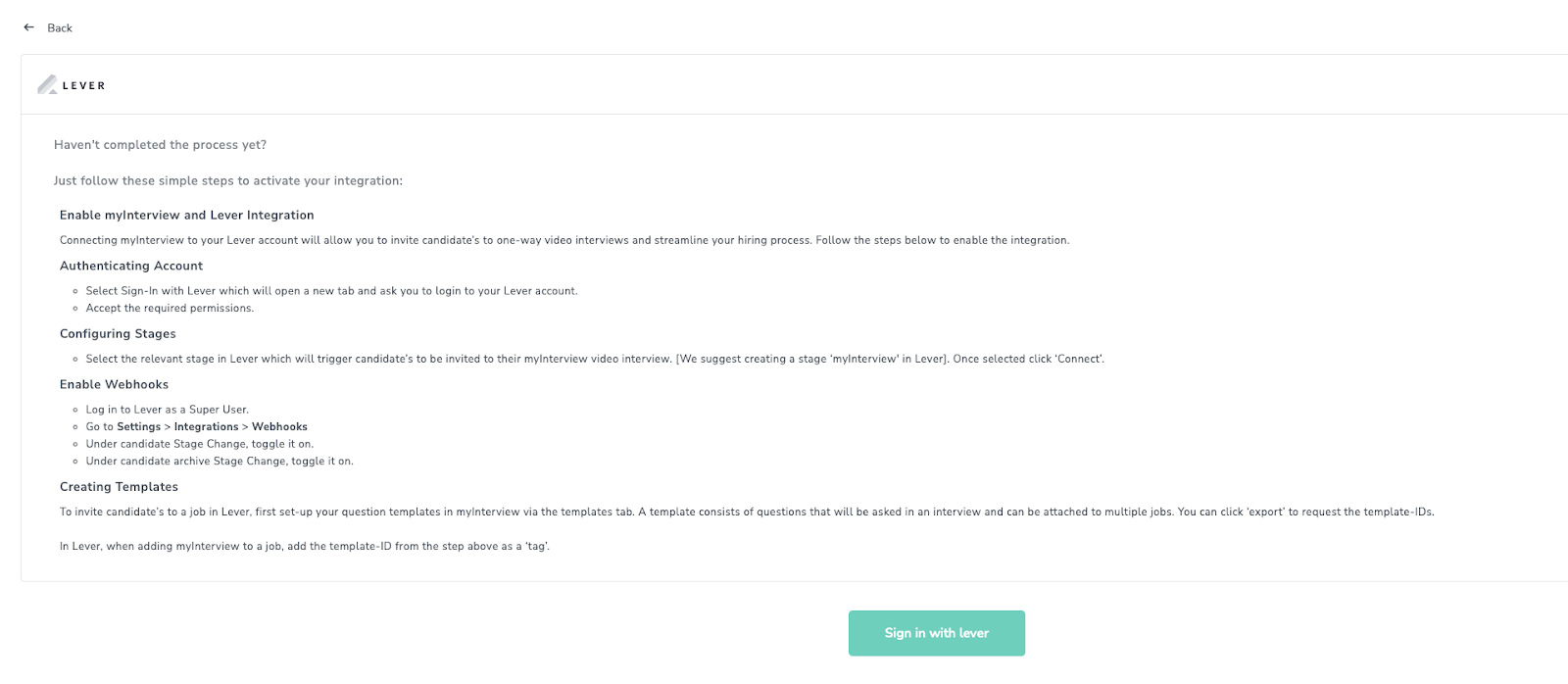This screenshot has width=1568, height=684.
Task: Click the bold Webhooks text in the steps
Action: coord(279,427)
